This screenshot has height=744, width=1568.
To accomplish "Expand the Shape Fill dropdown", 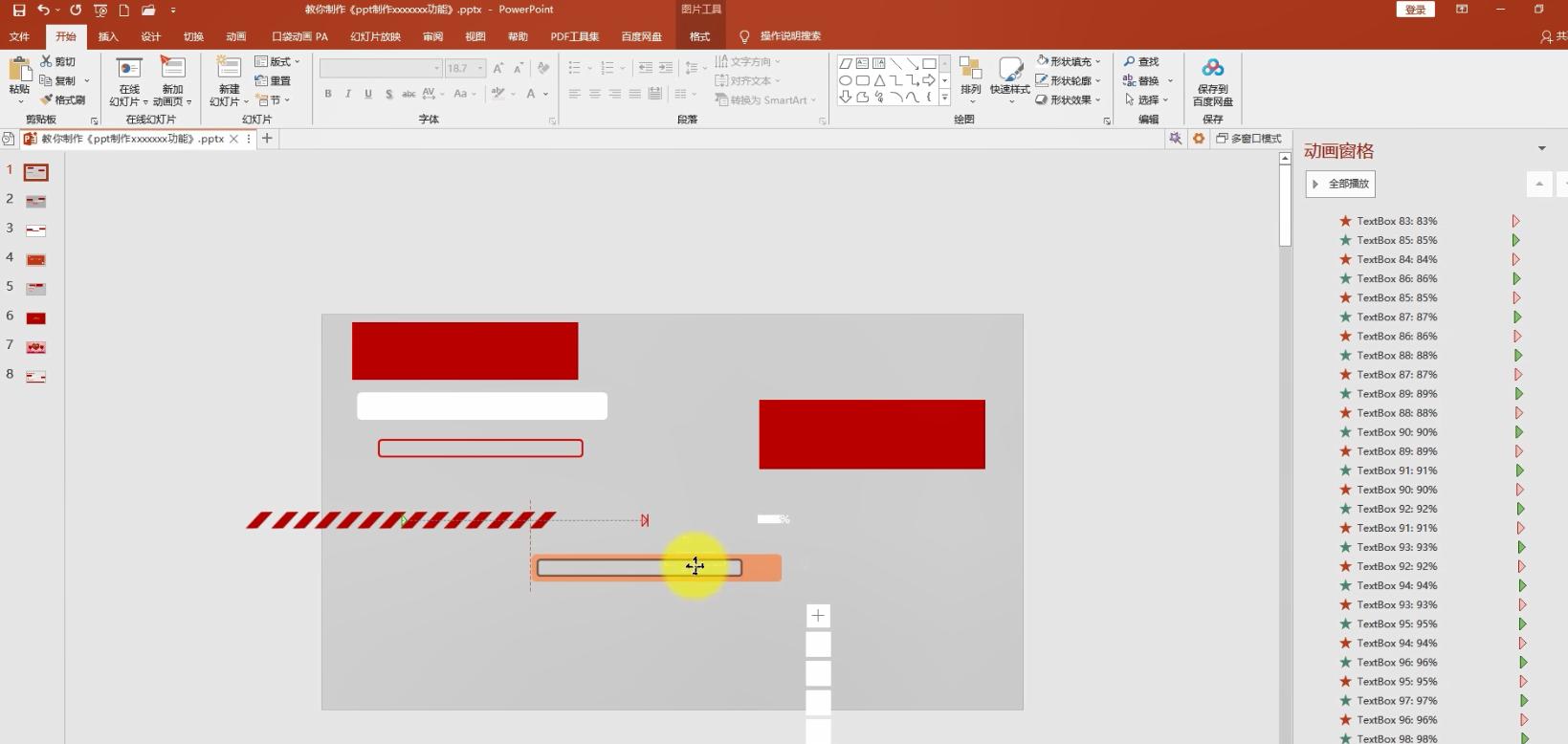I will click(x=1097, y=61).
